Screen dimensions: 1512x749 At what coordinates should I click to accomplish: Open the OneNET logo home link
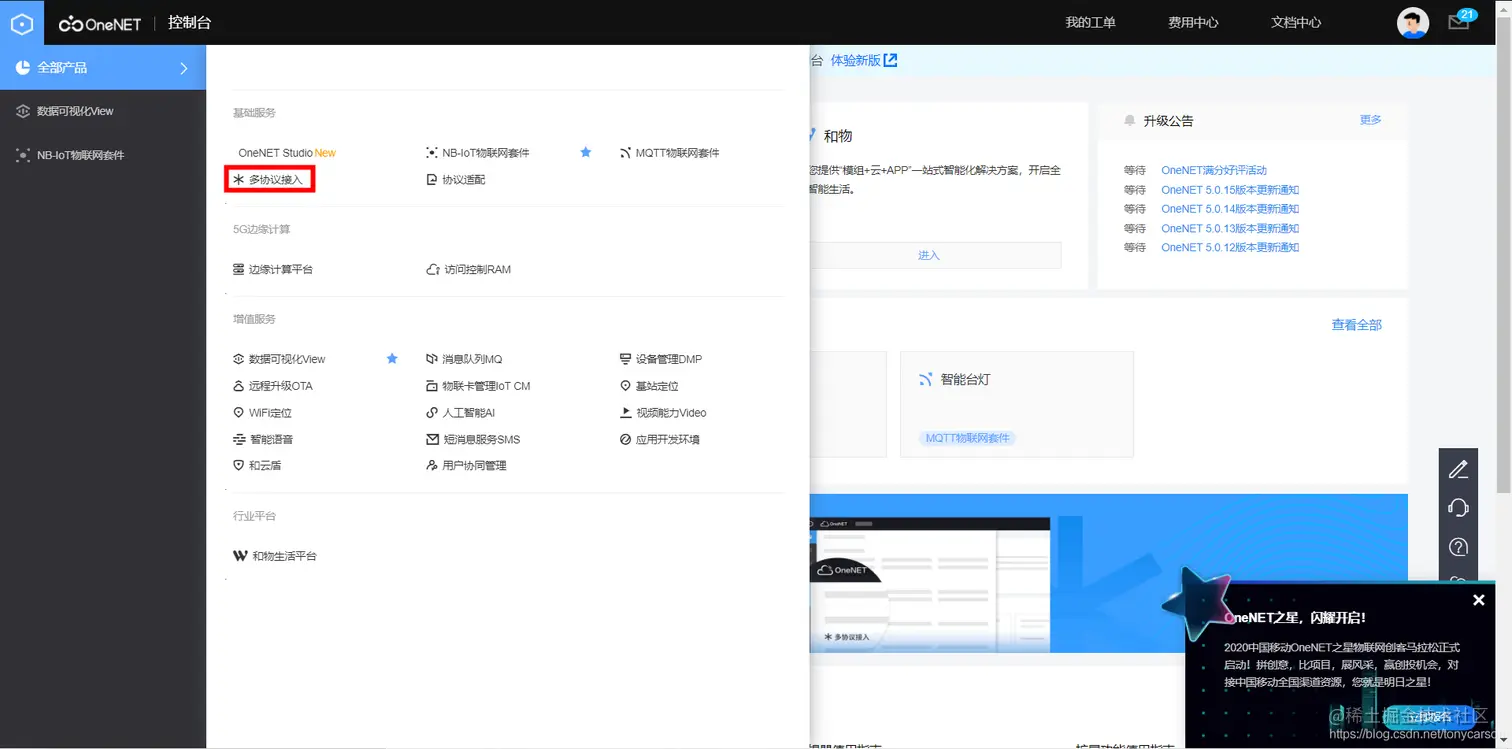[x=102, y=23]
